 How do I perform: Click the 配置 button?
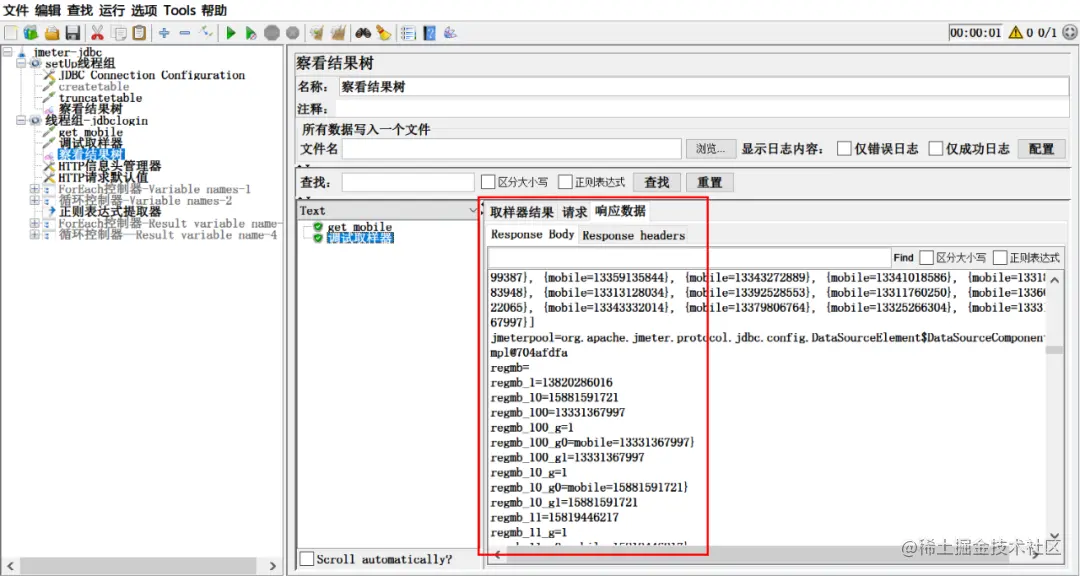(1041, 149)
